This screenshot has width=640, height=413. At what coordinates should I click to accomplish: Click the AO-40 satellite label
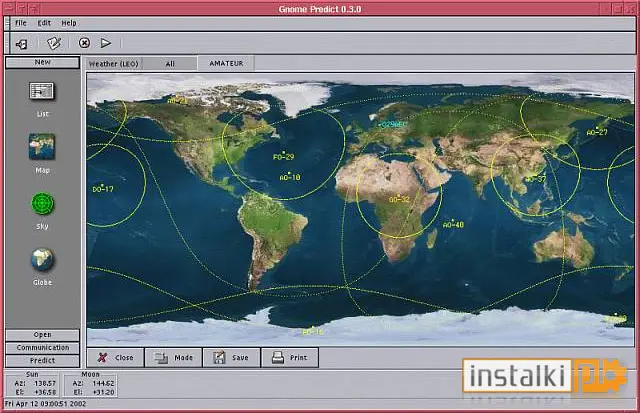click(x=453, y=225)
